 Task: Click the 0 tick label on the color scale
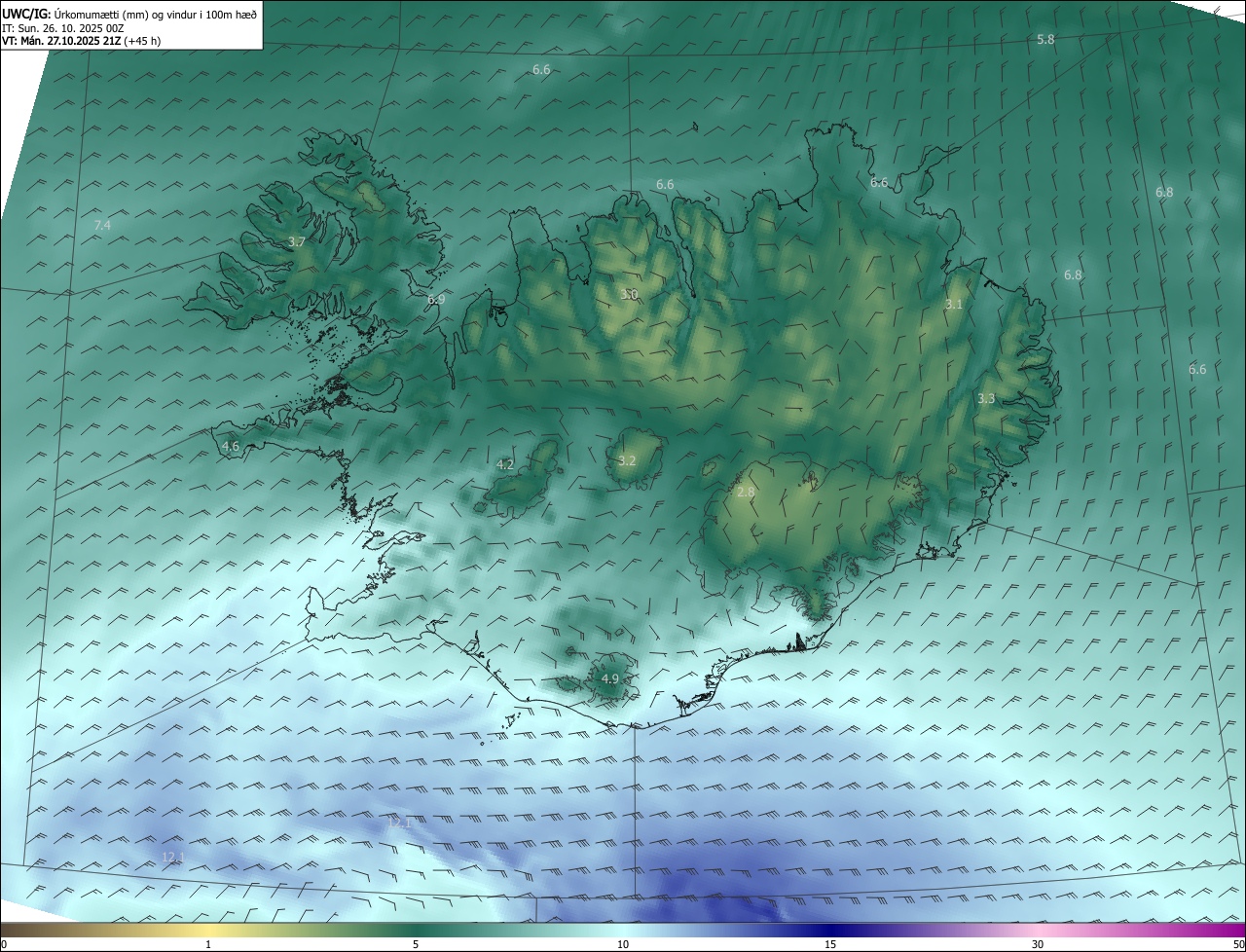[4, 944]
